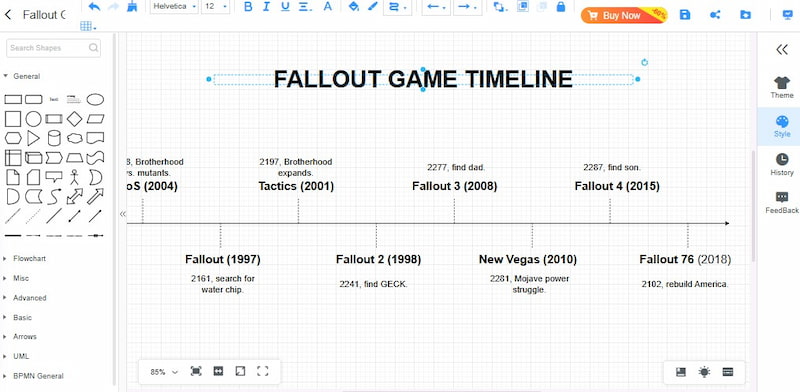Screen dimensions: 800x392
Task: Select the callout speech bubble shape
Action: click(54, 177)
